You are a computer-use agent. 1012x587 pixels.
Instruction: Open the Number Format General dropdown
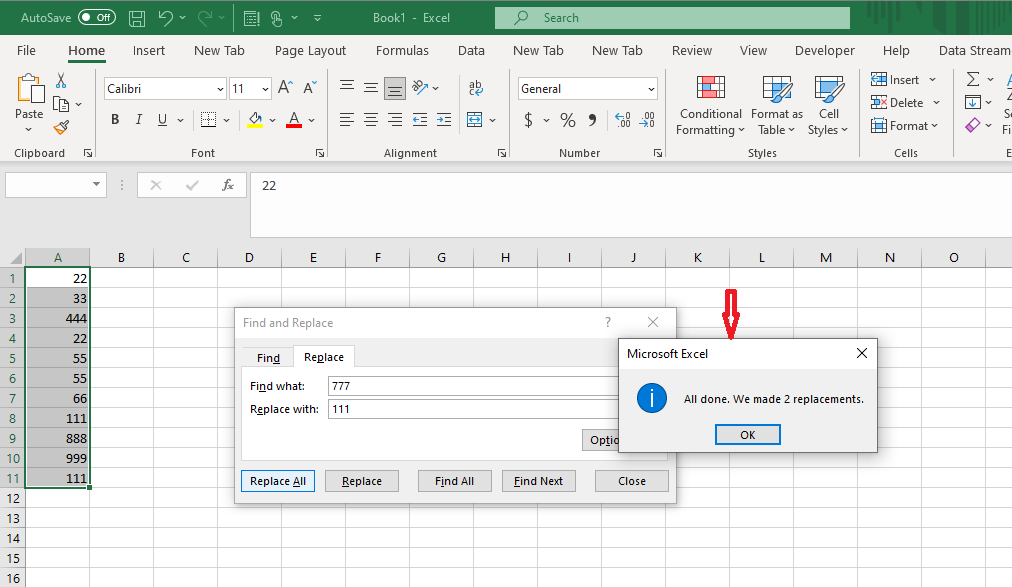[x=651, y=89]
